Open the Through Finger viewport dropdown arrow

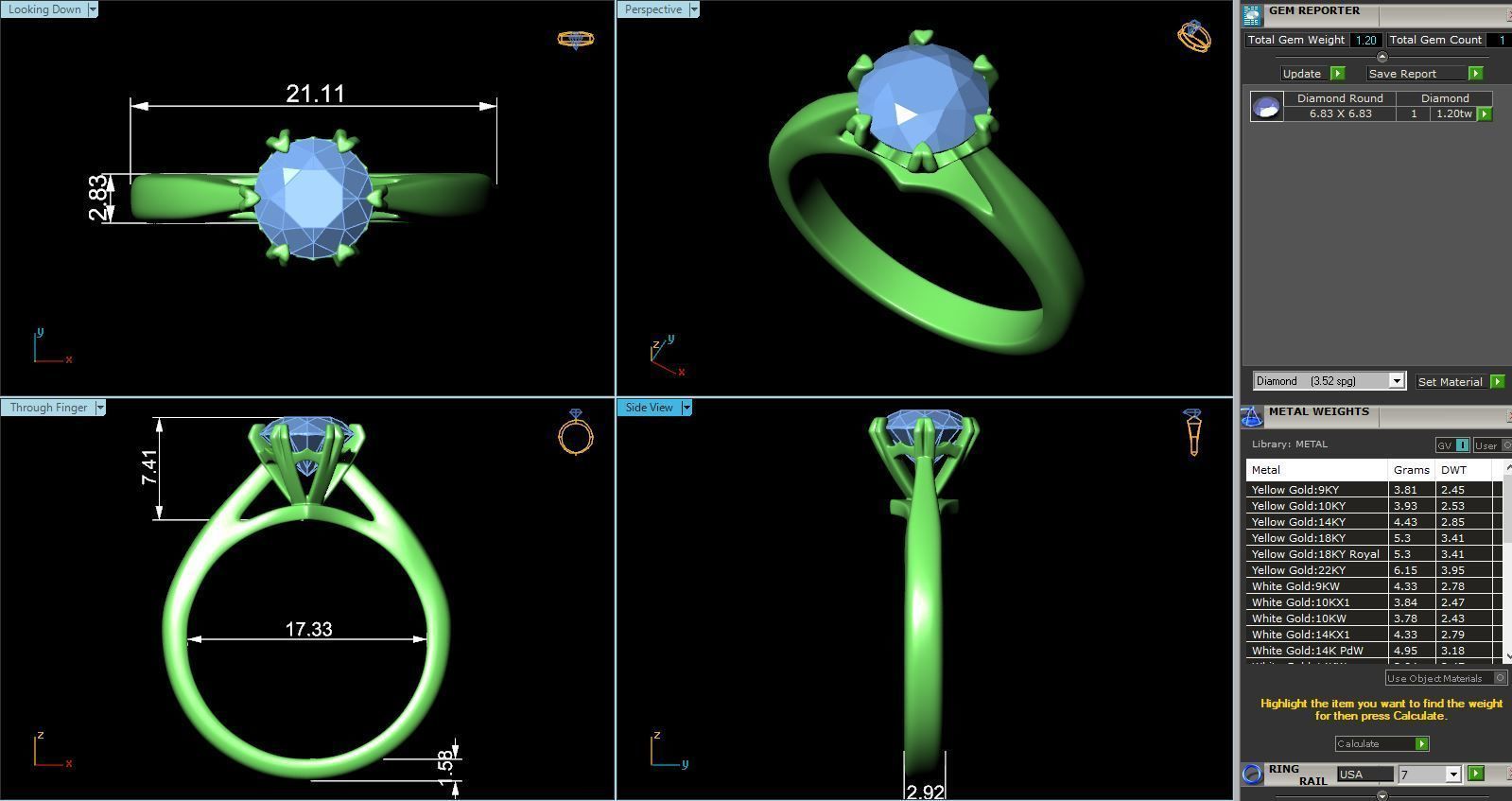(x=99, y=408)
